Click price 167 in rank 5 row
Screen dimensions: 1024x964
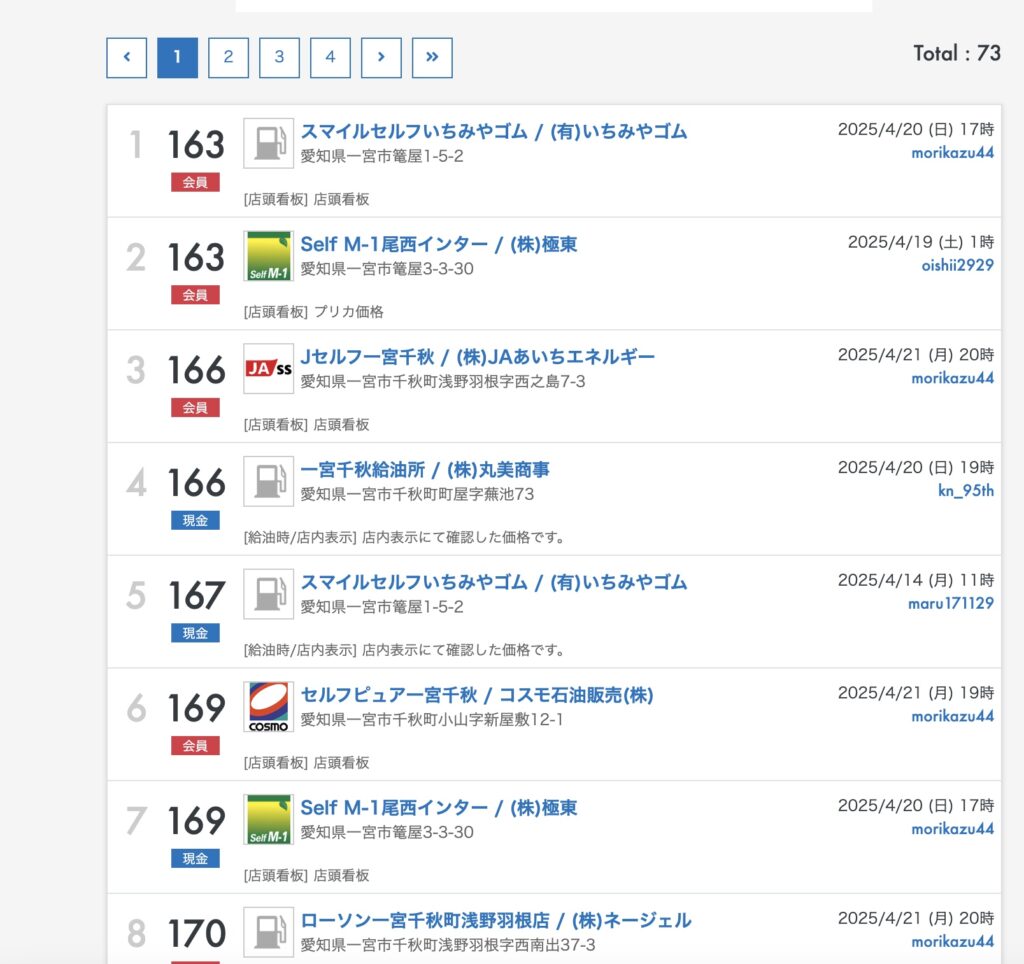pos(197,595)
